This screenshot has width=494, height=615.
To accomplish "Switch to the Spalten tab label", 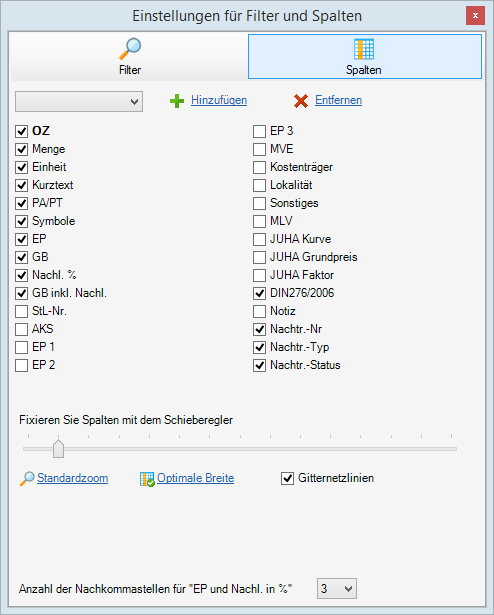I will pyautogui.click(x=364, y=70).
